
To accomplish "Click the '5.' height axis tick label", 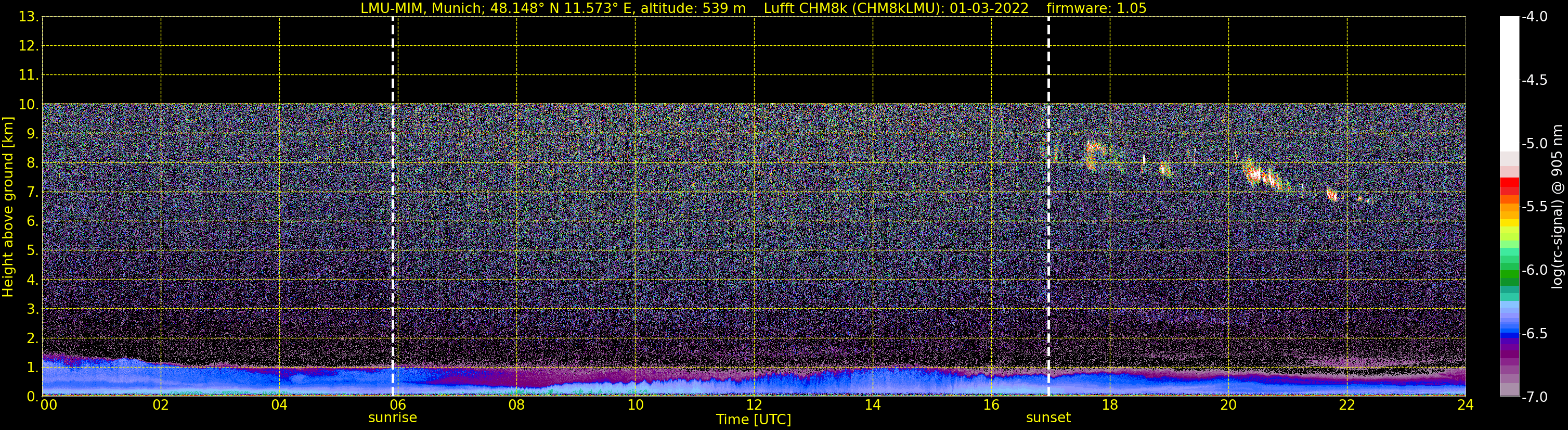I will (x=32, y=251).
